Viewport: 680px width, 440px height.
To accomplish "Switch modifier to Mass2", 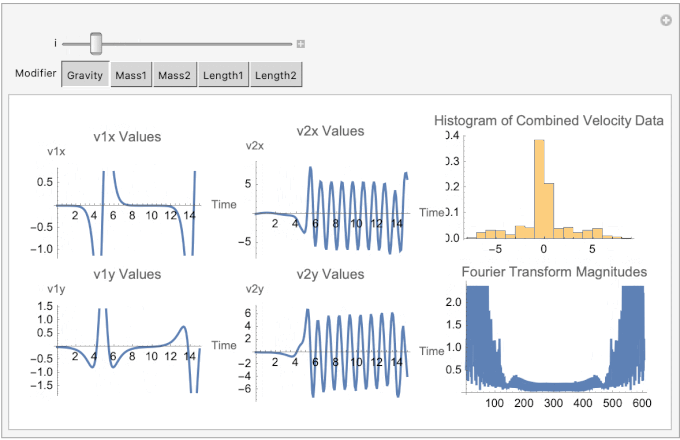I will click(x=175, y=75).
